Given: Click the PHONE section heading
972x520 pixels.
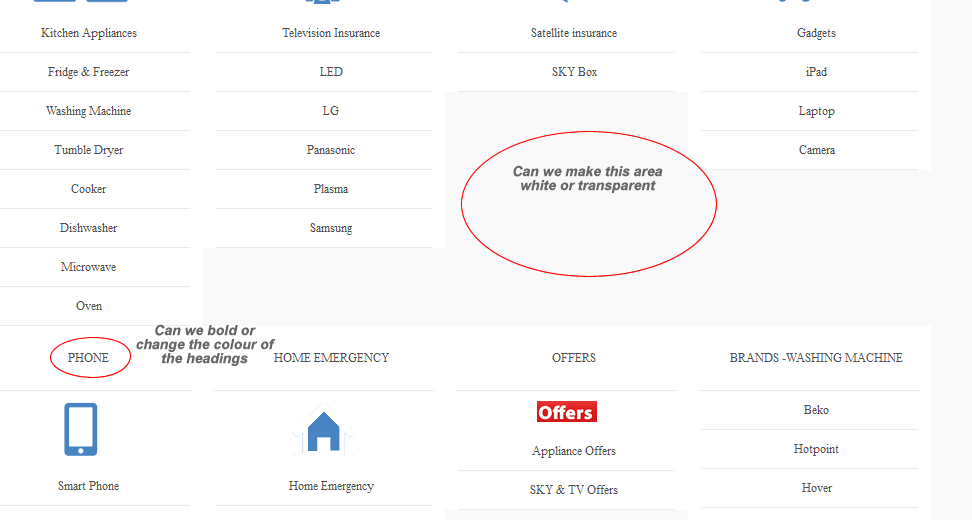Looking at the screenshot, I should point(88,358).
